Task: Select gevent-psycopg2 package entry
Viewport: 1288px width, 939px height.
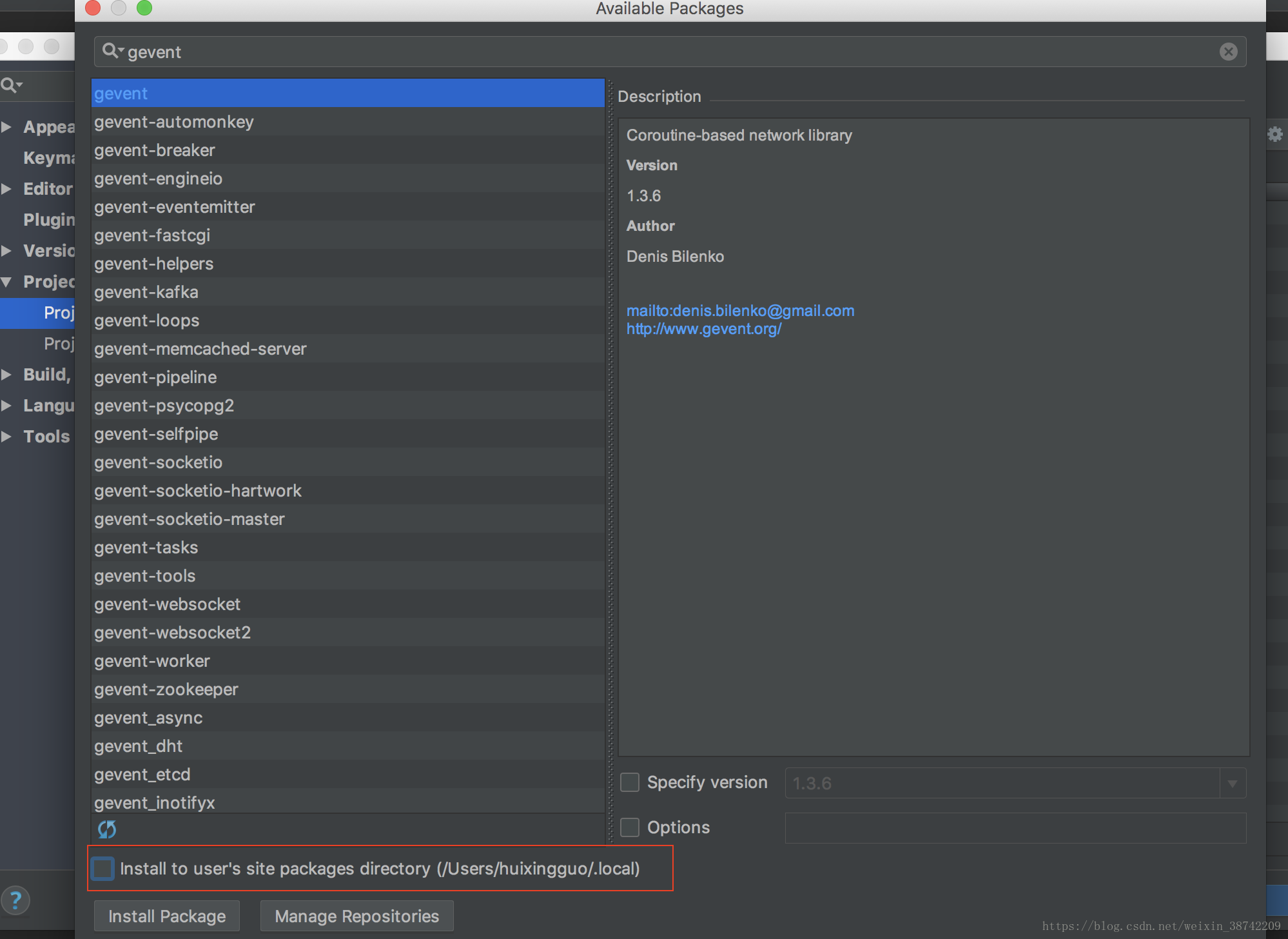Action: pos(164,406)
